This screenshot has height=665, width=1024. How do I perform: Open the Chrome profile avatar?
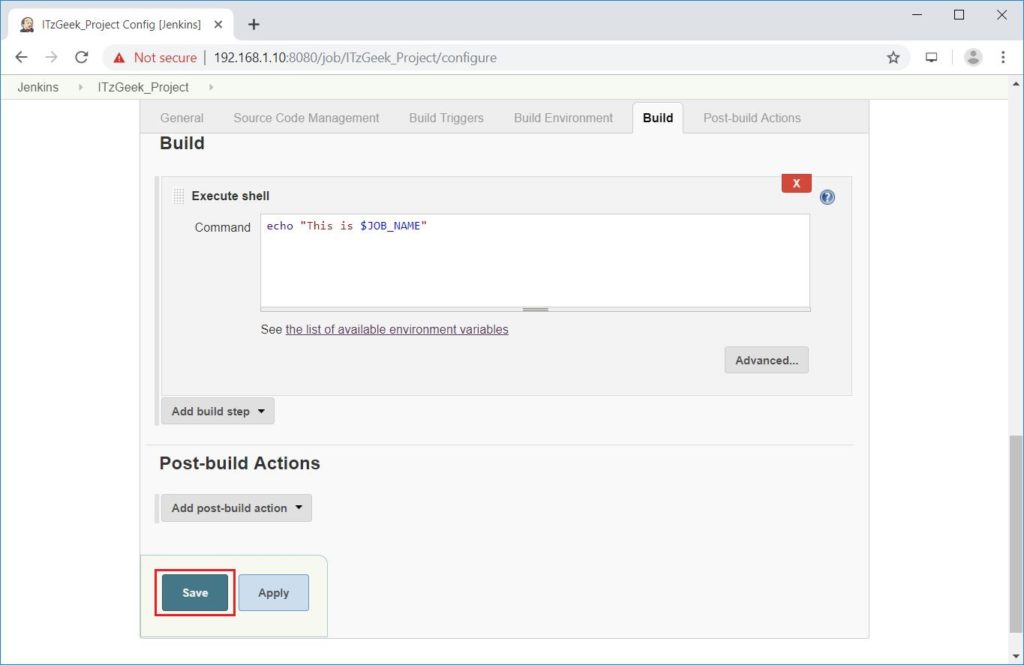973,57
